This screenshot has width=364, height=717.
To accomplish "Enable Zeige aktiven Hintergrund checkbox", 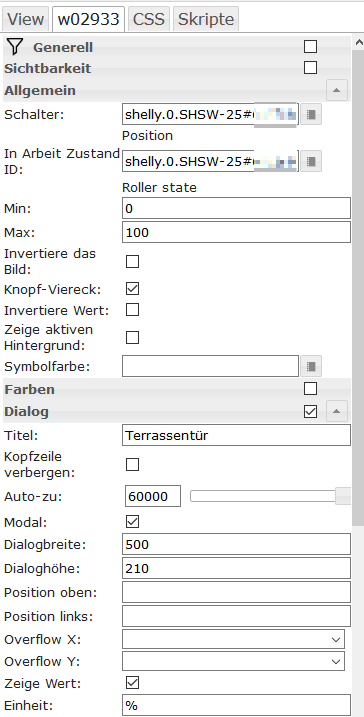I will pos(133,337).
